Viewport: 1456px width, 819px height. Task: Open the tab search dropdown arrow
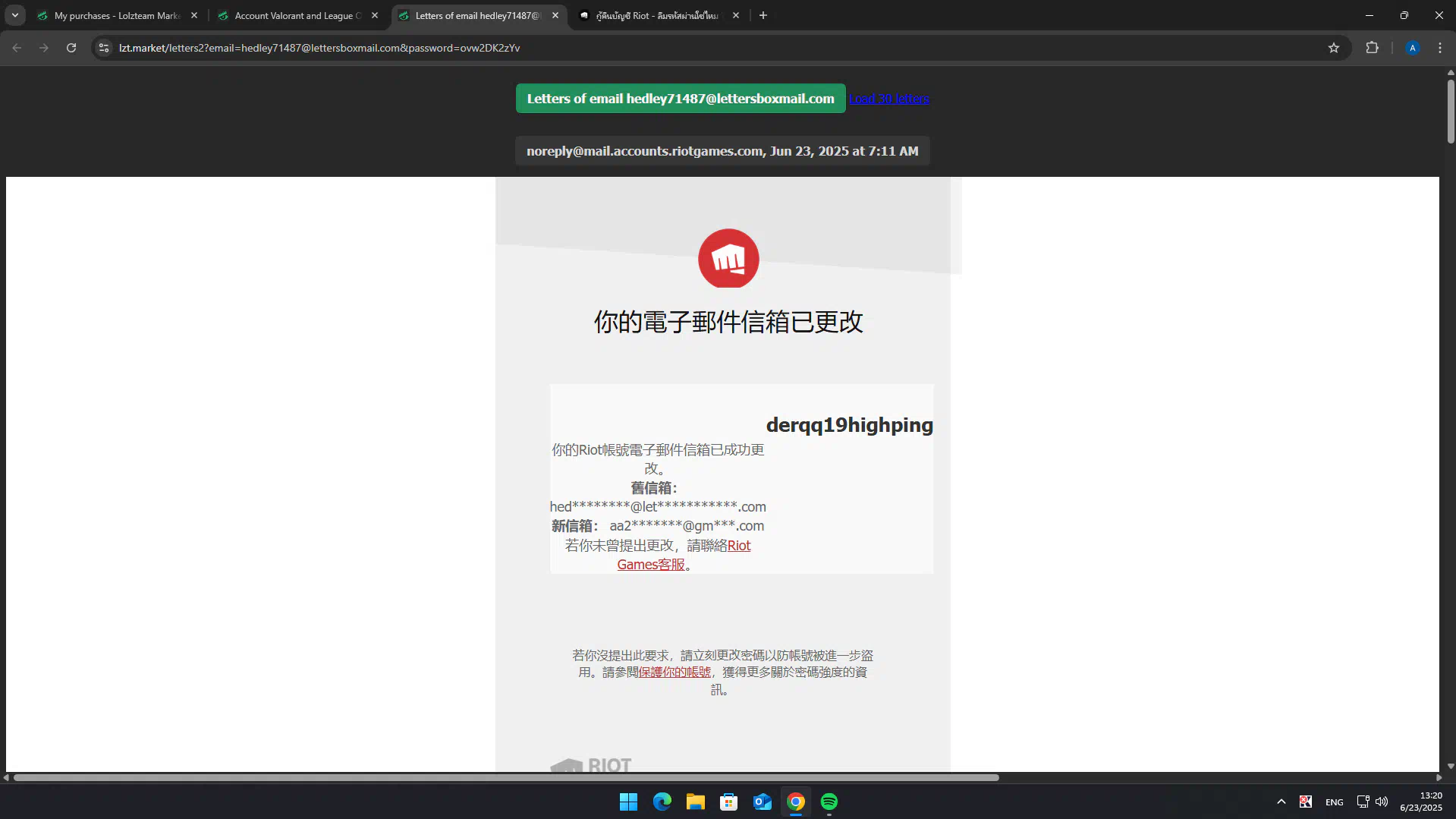pyautogui.click(x=15, y=15)
